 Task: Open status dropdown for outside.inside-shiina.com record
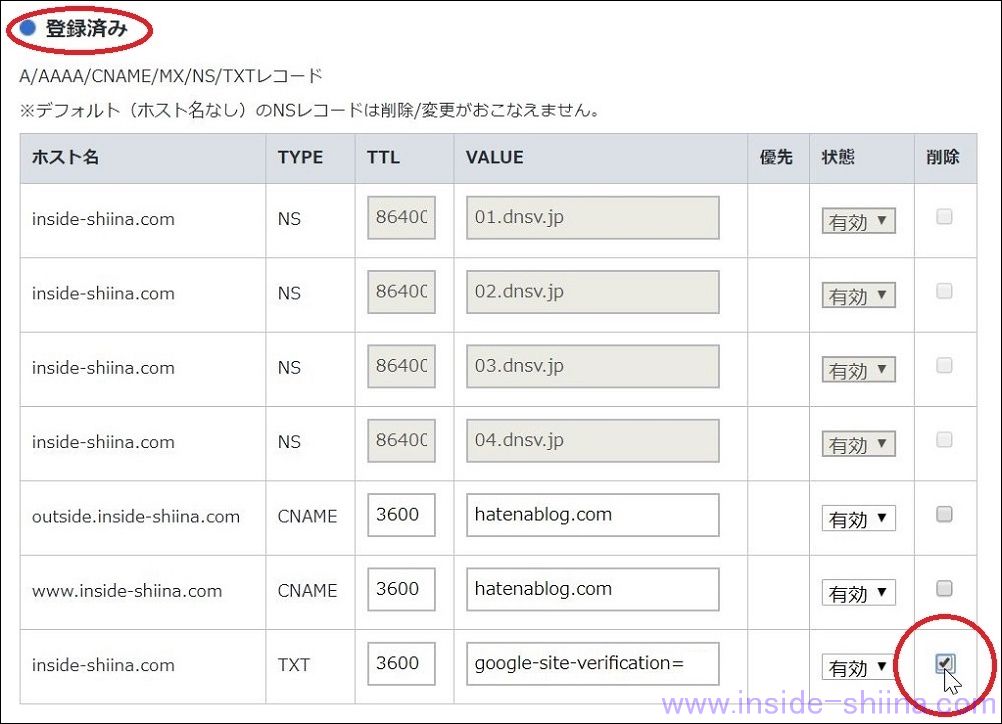(x=857, y=518)
